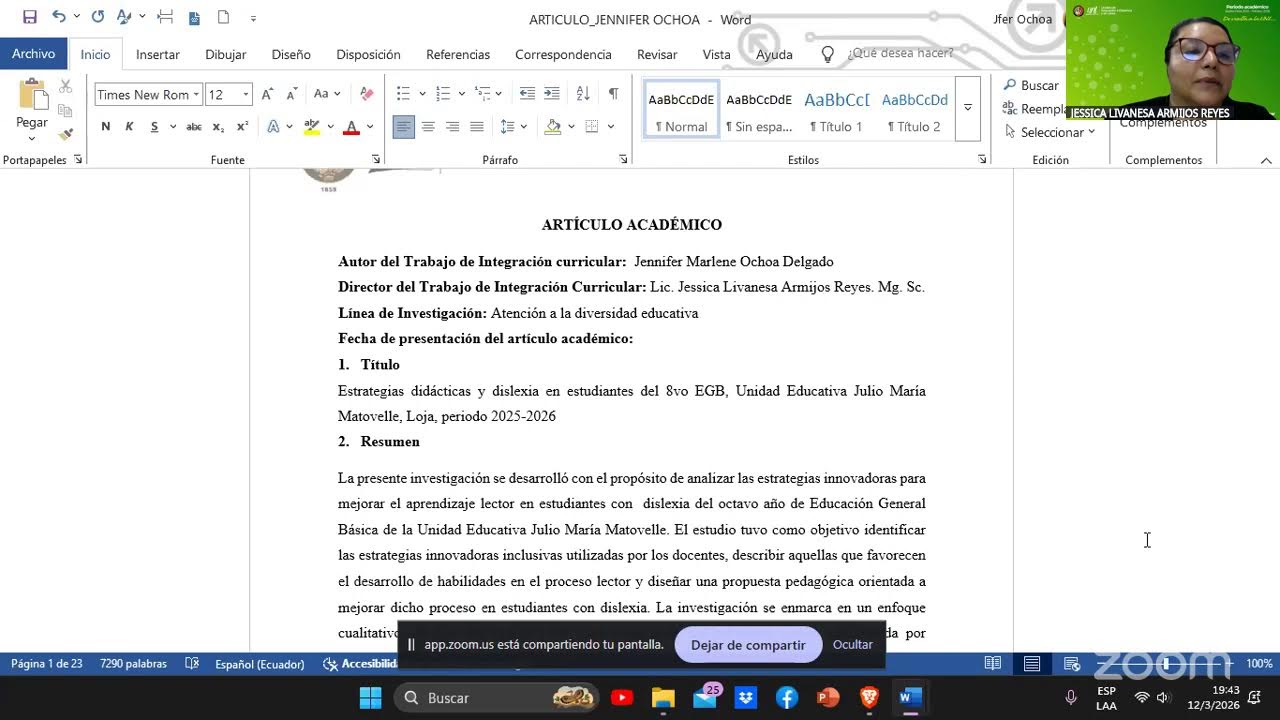The width and height of the screenshot is (1280, 720).
Task: Show paragraph marks and hidden symbols
Action: pyautogui.click(x=613, y=94)
